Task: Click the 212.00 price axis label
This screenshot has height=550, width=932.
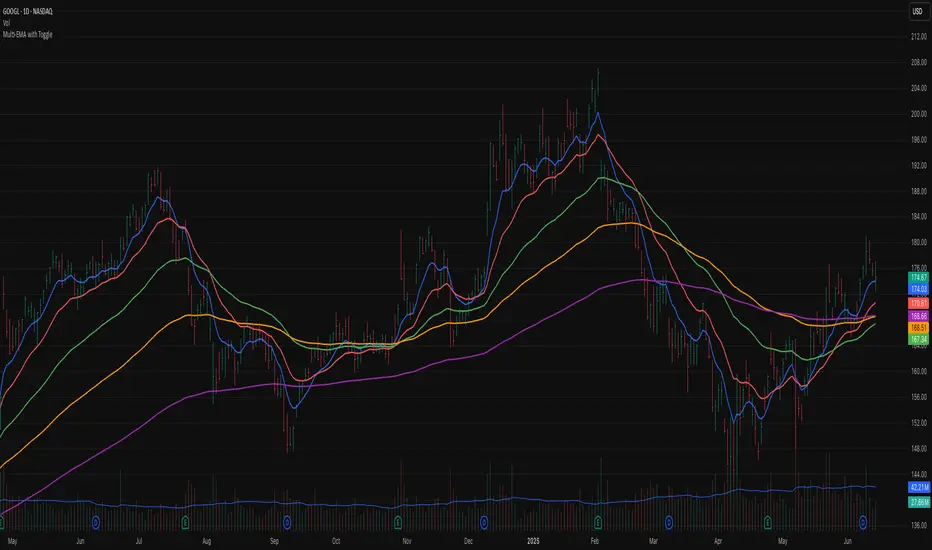Action: (x=918, y=37)
